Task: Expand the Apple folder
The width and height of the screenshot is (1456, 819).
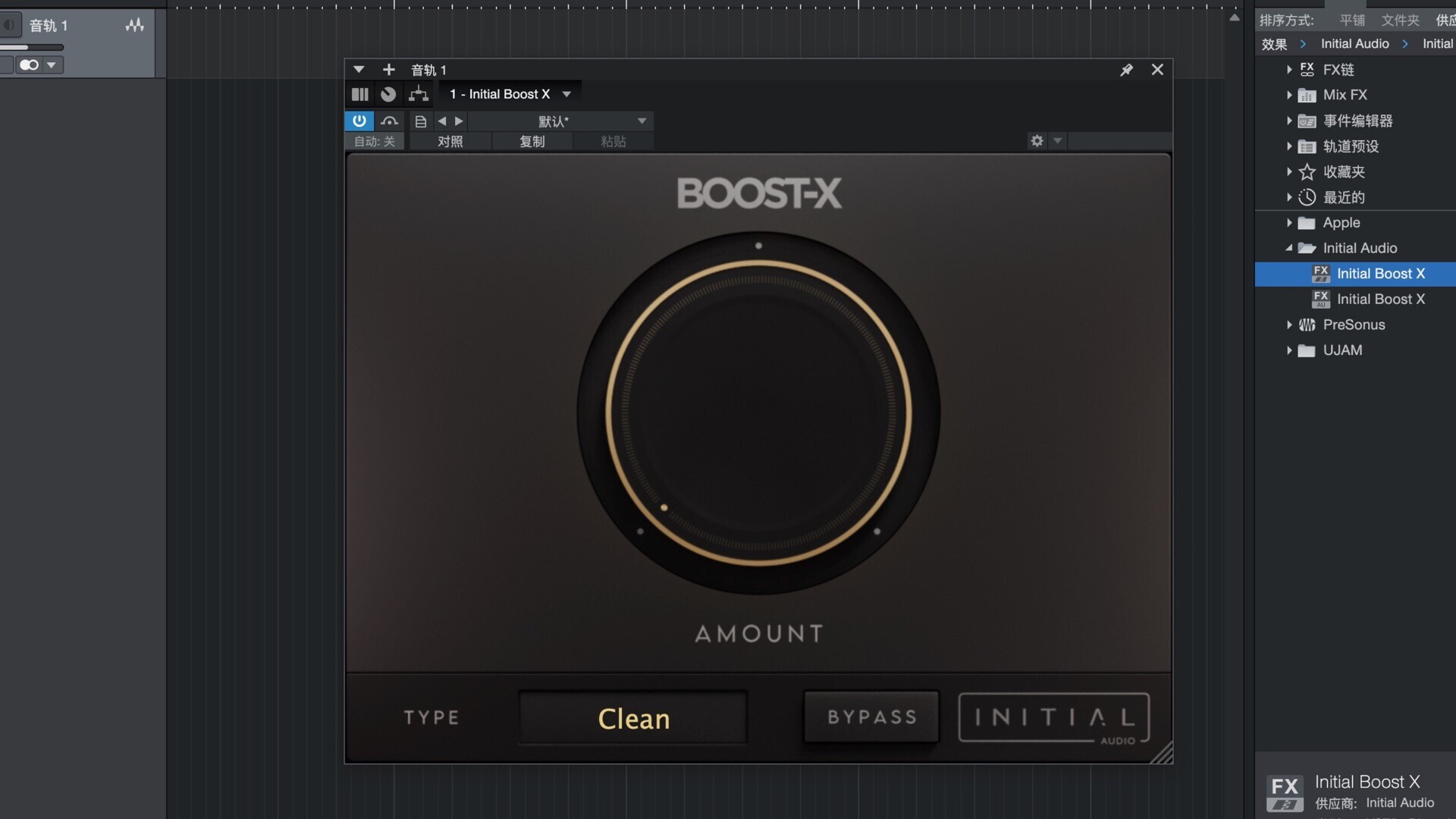Action: (x=1289, y=223)
